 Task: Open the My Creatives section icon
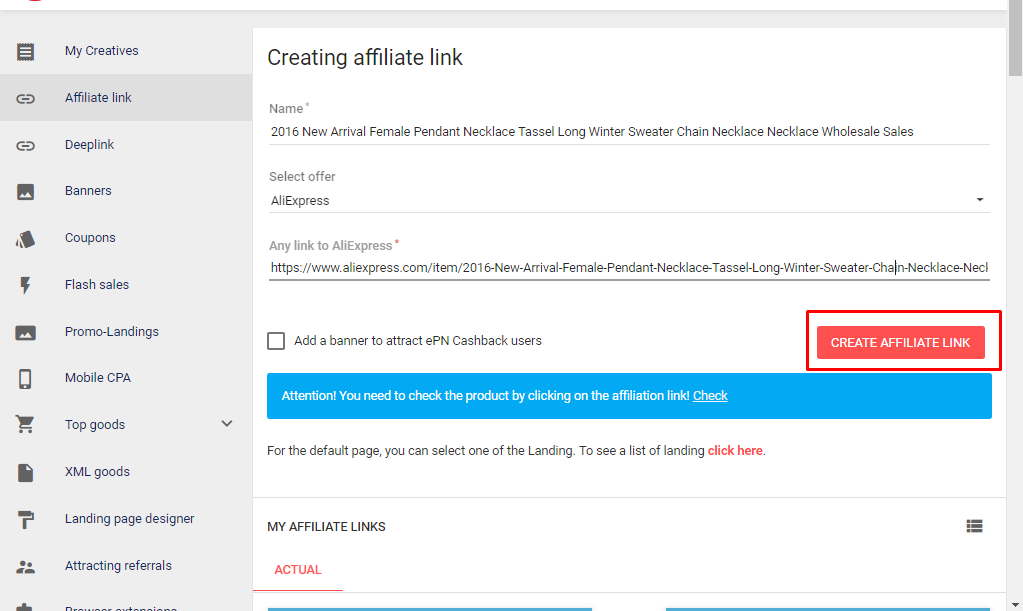click(x=25, y=50)
